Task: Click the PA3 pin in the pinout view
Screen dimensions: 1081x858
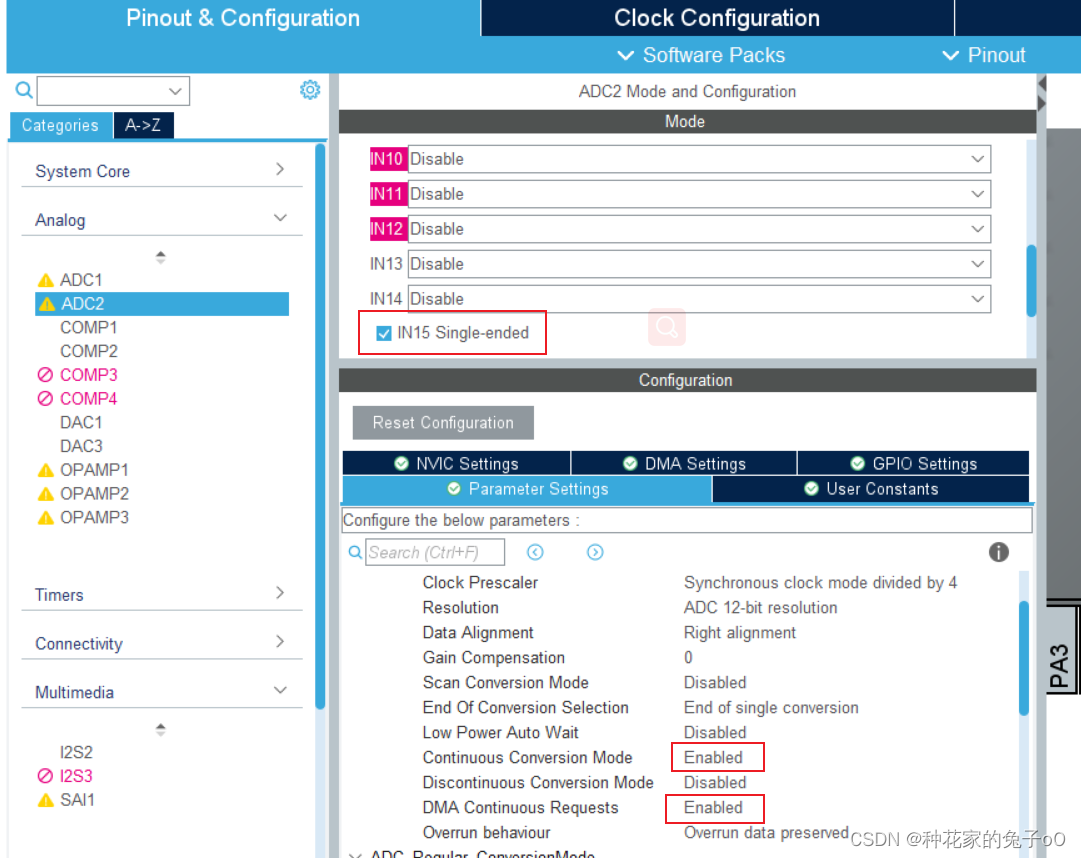Action: pos(1062,650)
